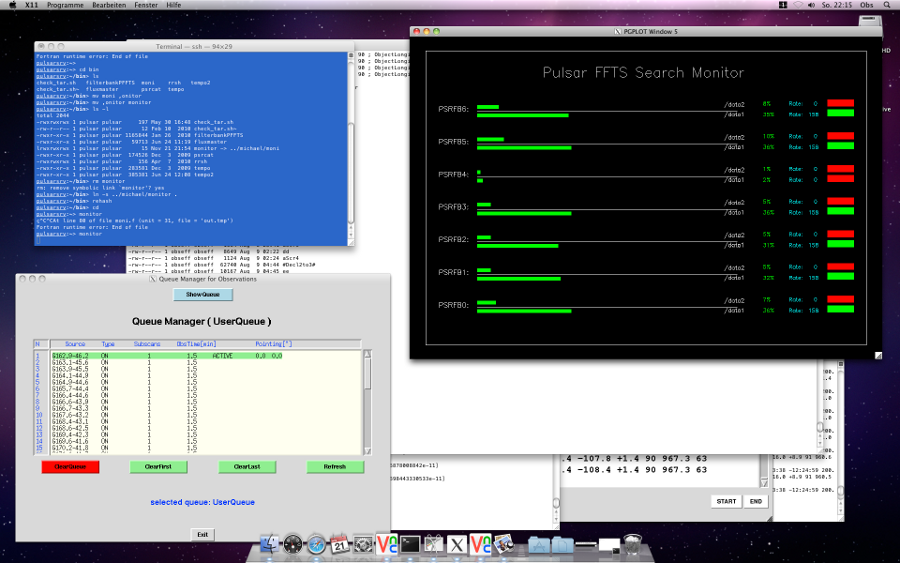Click the Terminal ssh window title bar
Screen dimensions: 900x563
(x=194, y=46)
